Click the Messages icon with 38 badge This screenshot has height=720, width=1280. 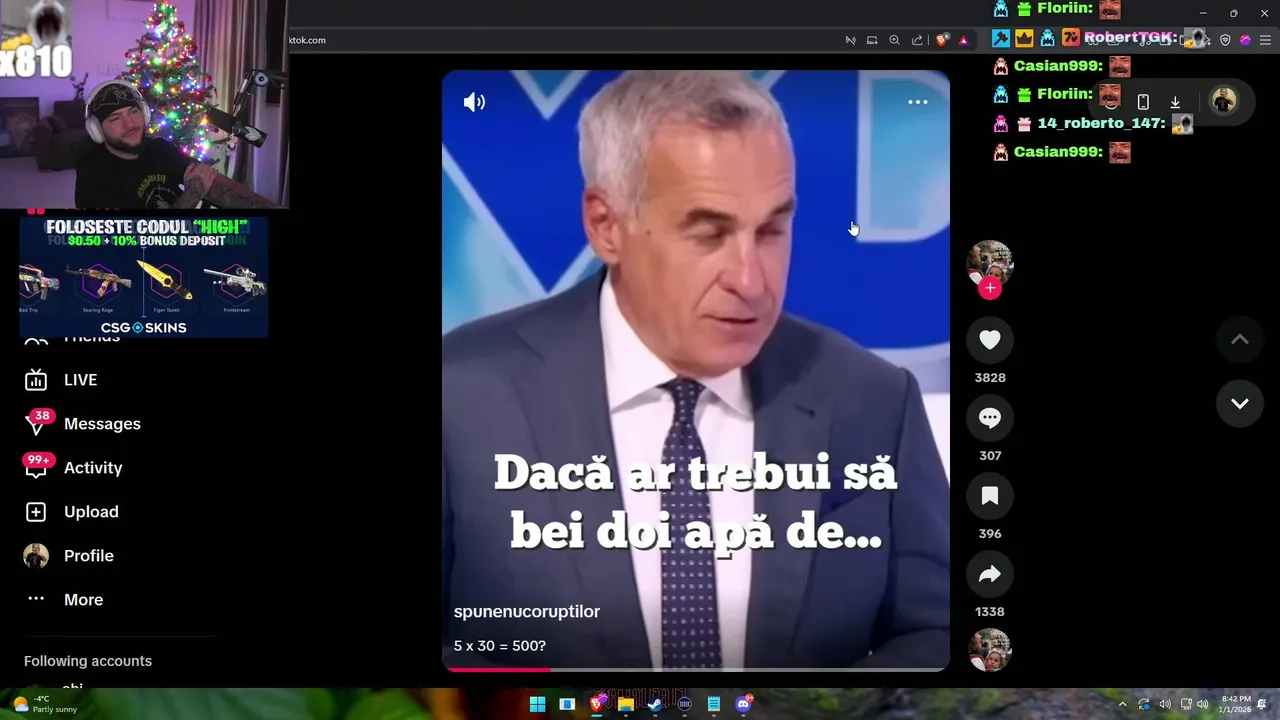click(x=36, y=424)
